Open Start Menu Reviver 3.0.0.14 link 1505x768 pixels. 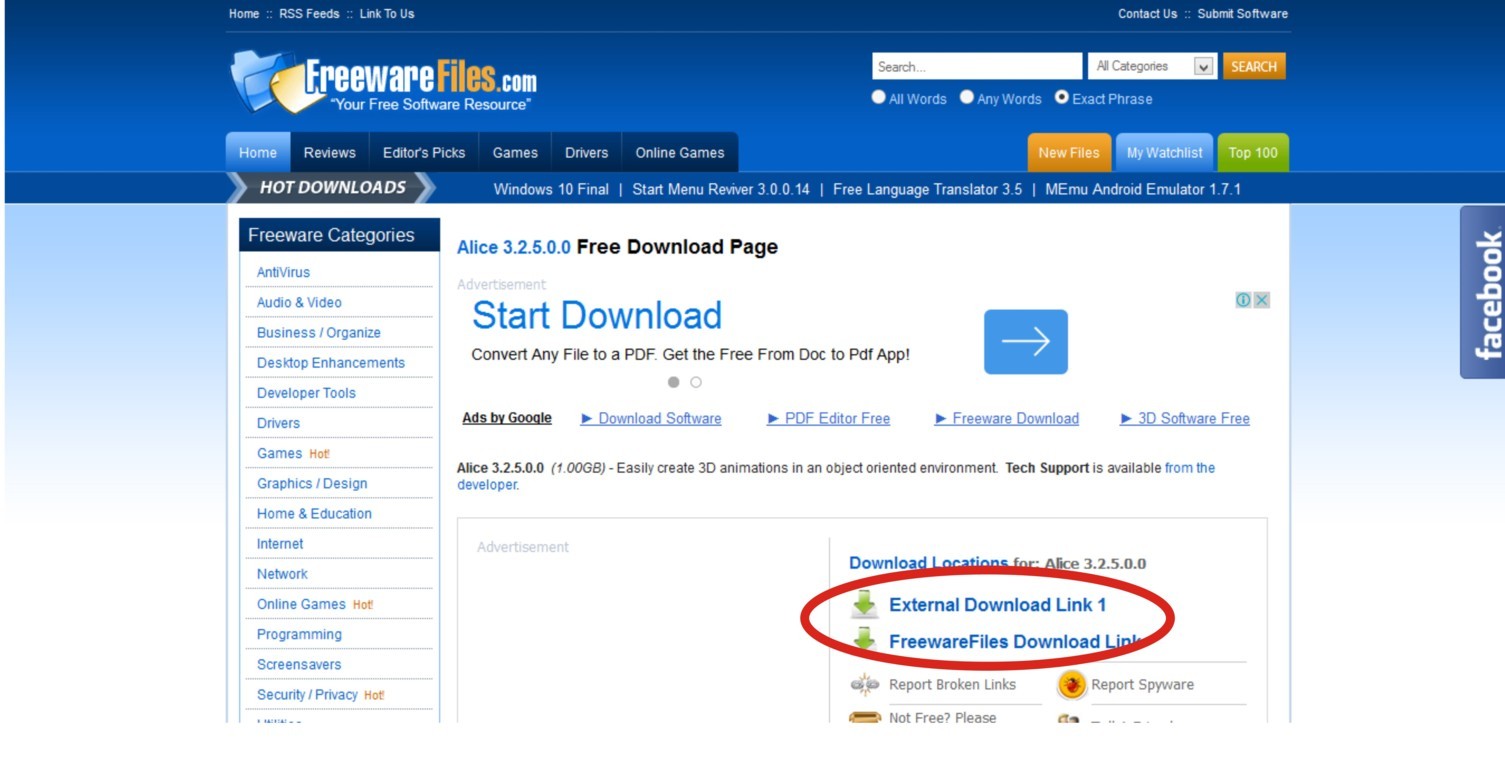click(x=721, y=189)
